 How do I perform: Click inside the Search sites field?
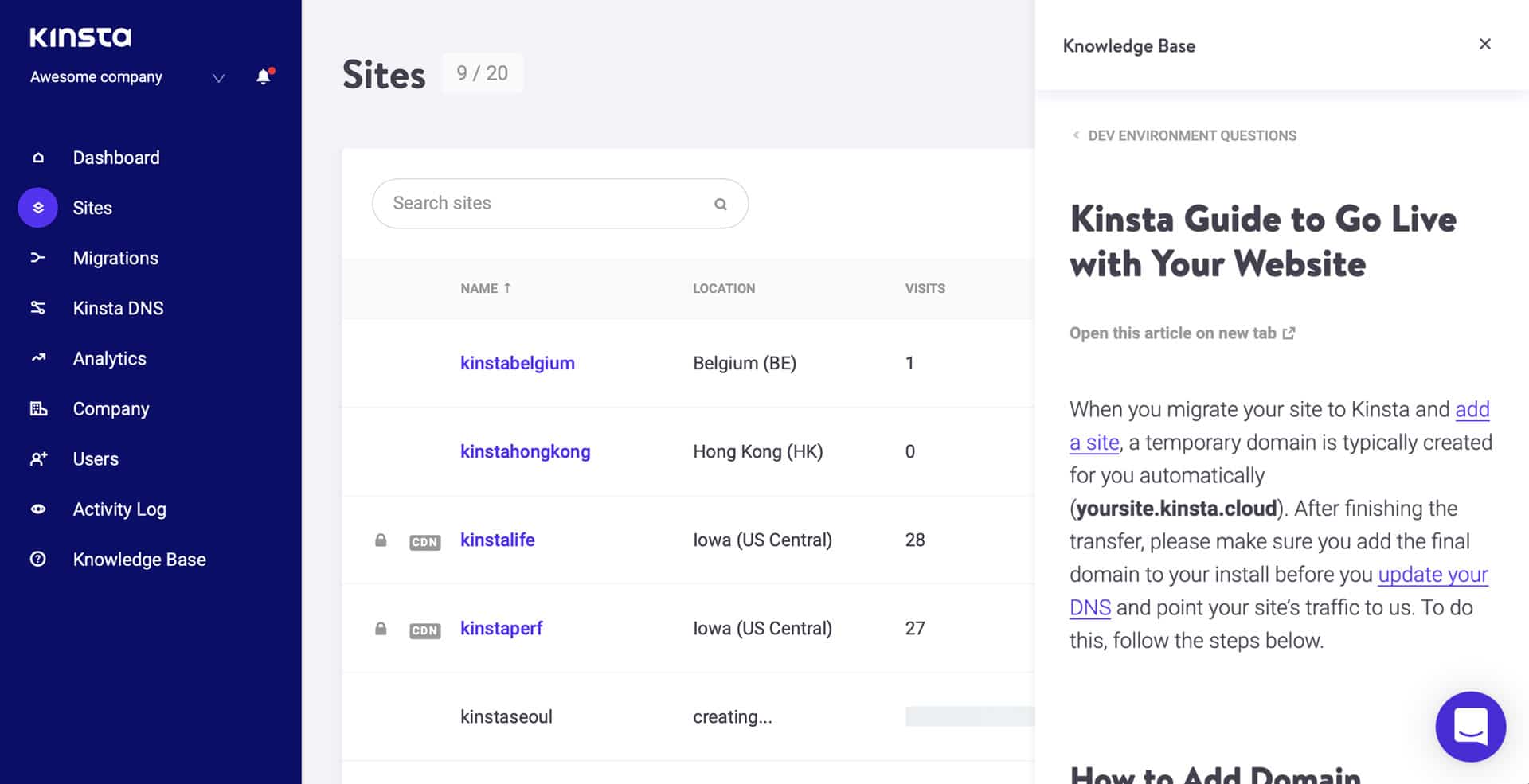(518, 204)
